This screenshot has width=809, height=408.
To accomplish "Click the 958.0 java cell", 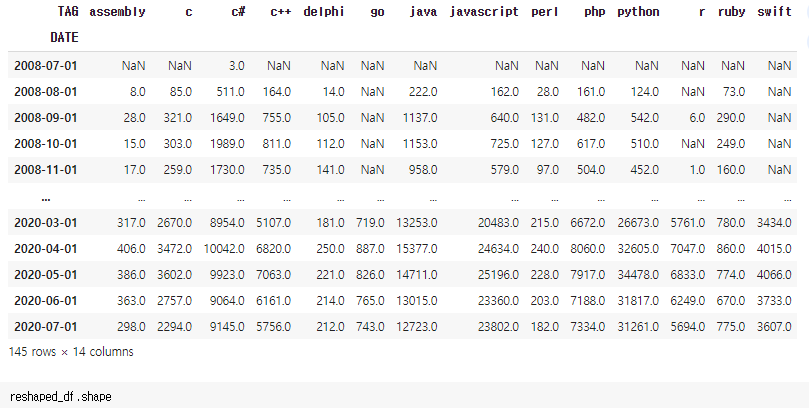I will [x=423, y=170].
